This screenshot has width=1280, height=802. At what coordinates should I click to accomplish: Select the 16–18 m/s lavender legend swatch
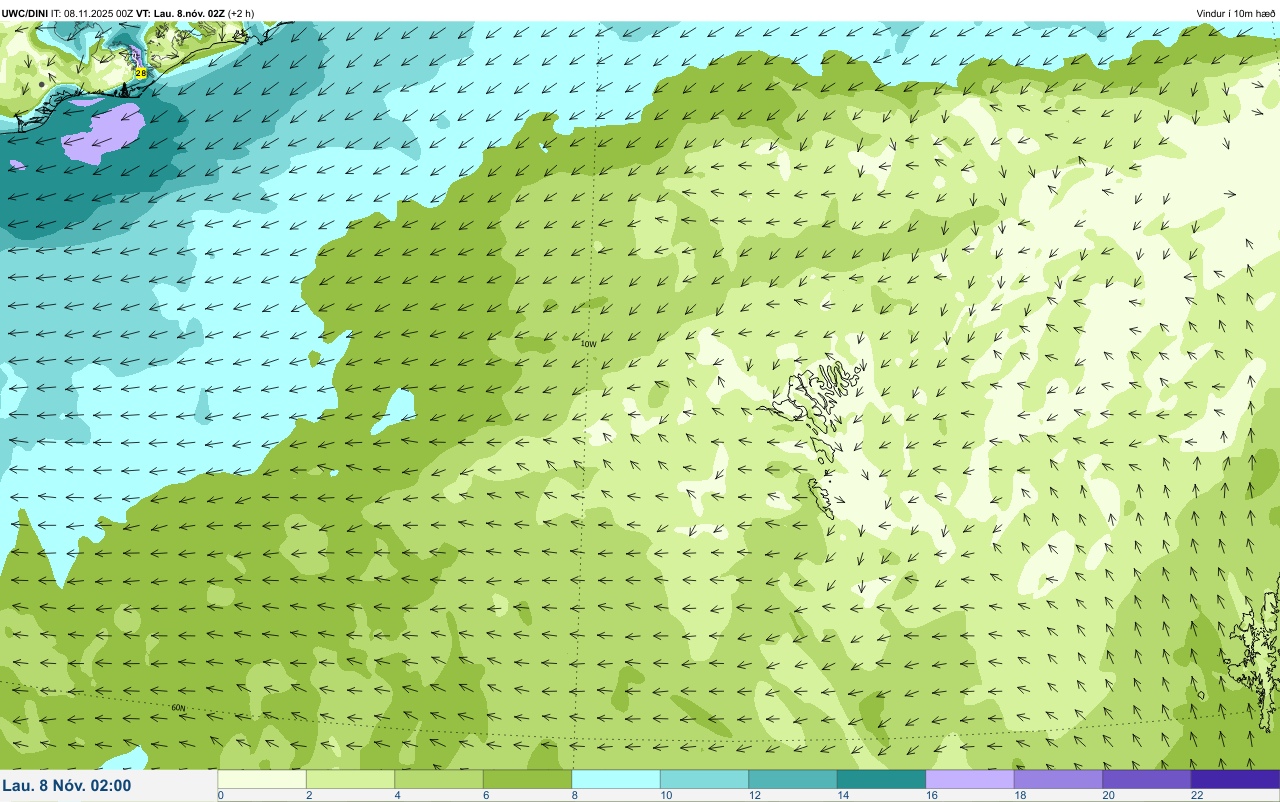click(x=970, y=779)
